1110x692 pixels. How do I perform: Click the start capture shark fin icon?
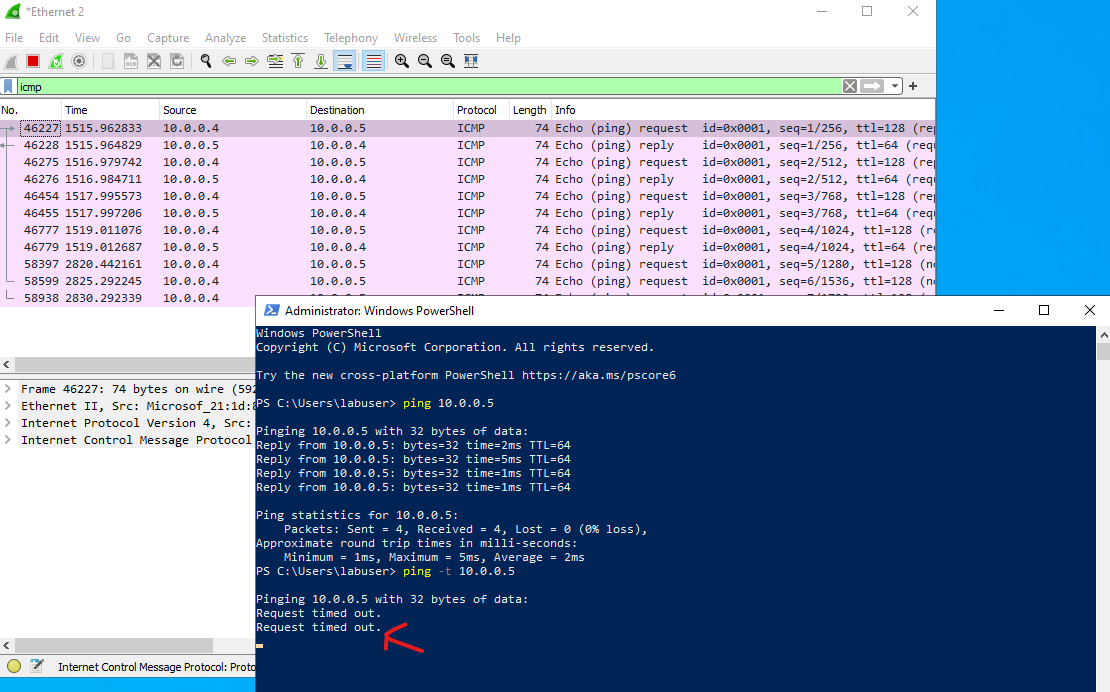[11, 62]
